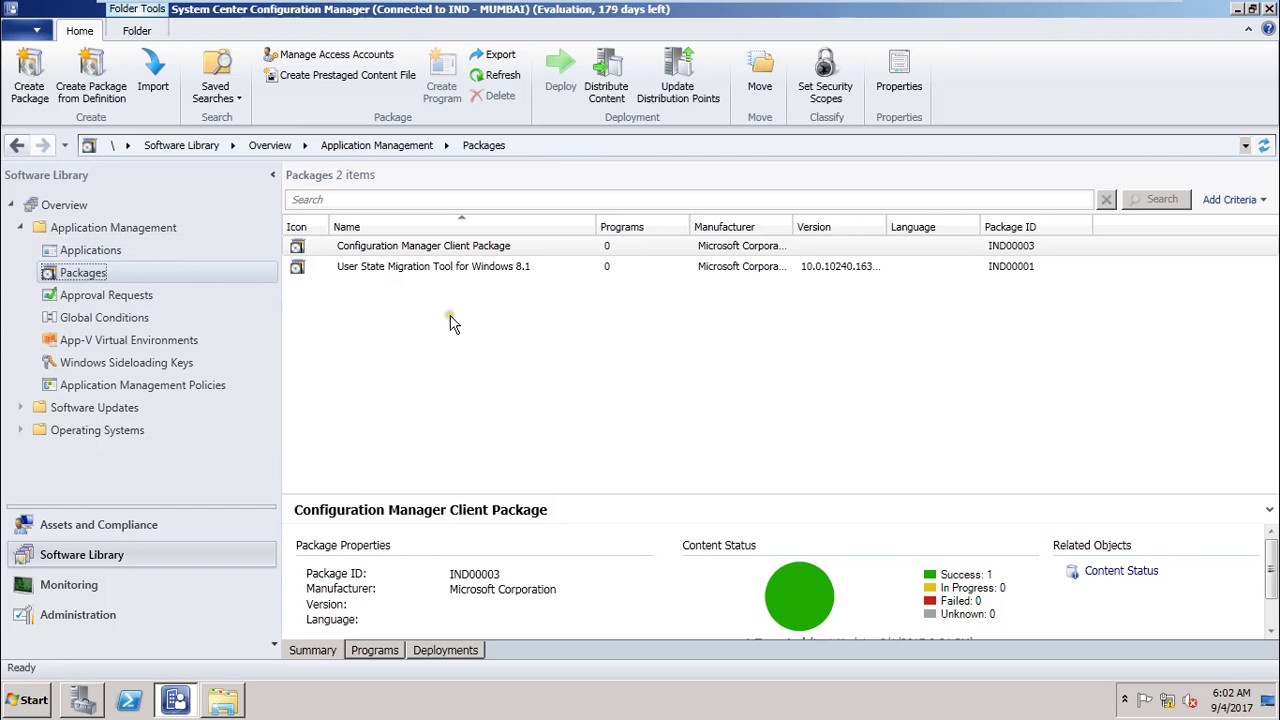This screenshot has width=1280, height=720.
Task: Click the Windows Start button
Action: 27,701
